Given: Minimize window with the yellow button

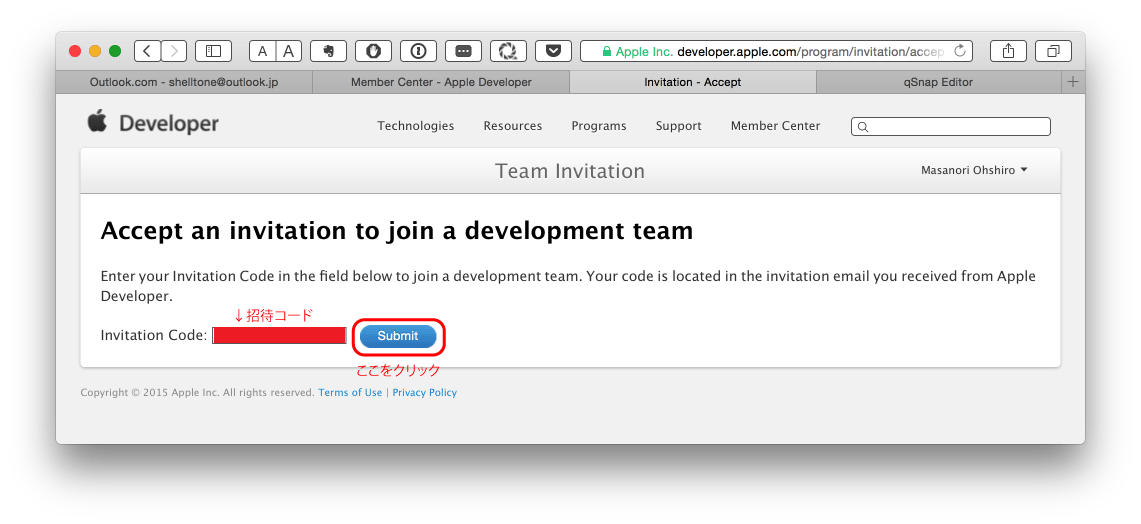Looking at the screenshot, I should [95, 51].
